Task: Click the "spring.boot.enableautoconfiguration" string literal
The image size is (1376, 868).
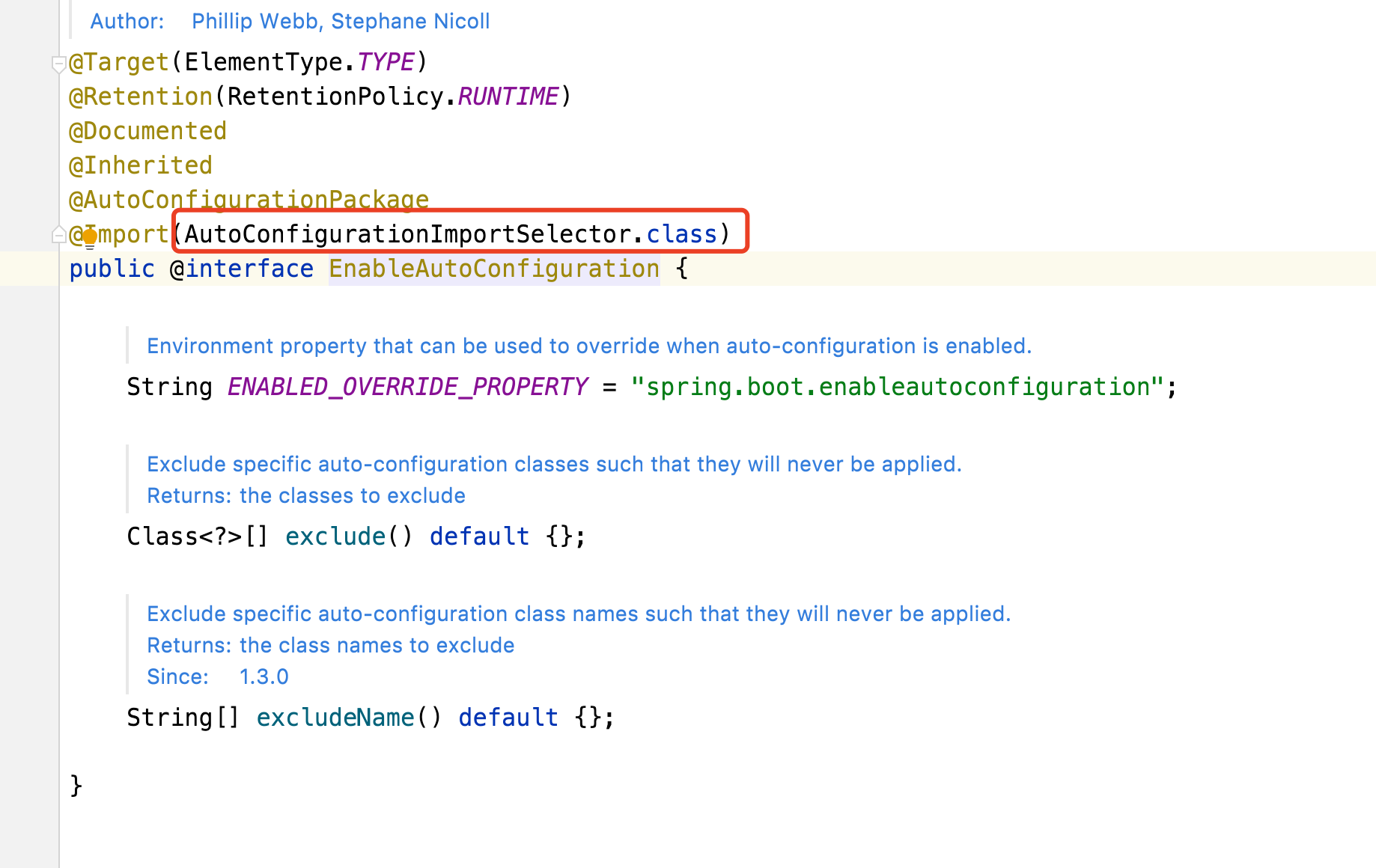Action: pos(898,387)
